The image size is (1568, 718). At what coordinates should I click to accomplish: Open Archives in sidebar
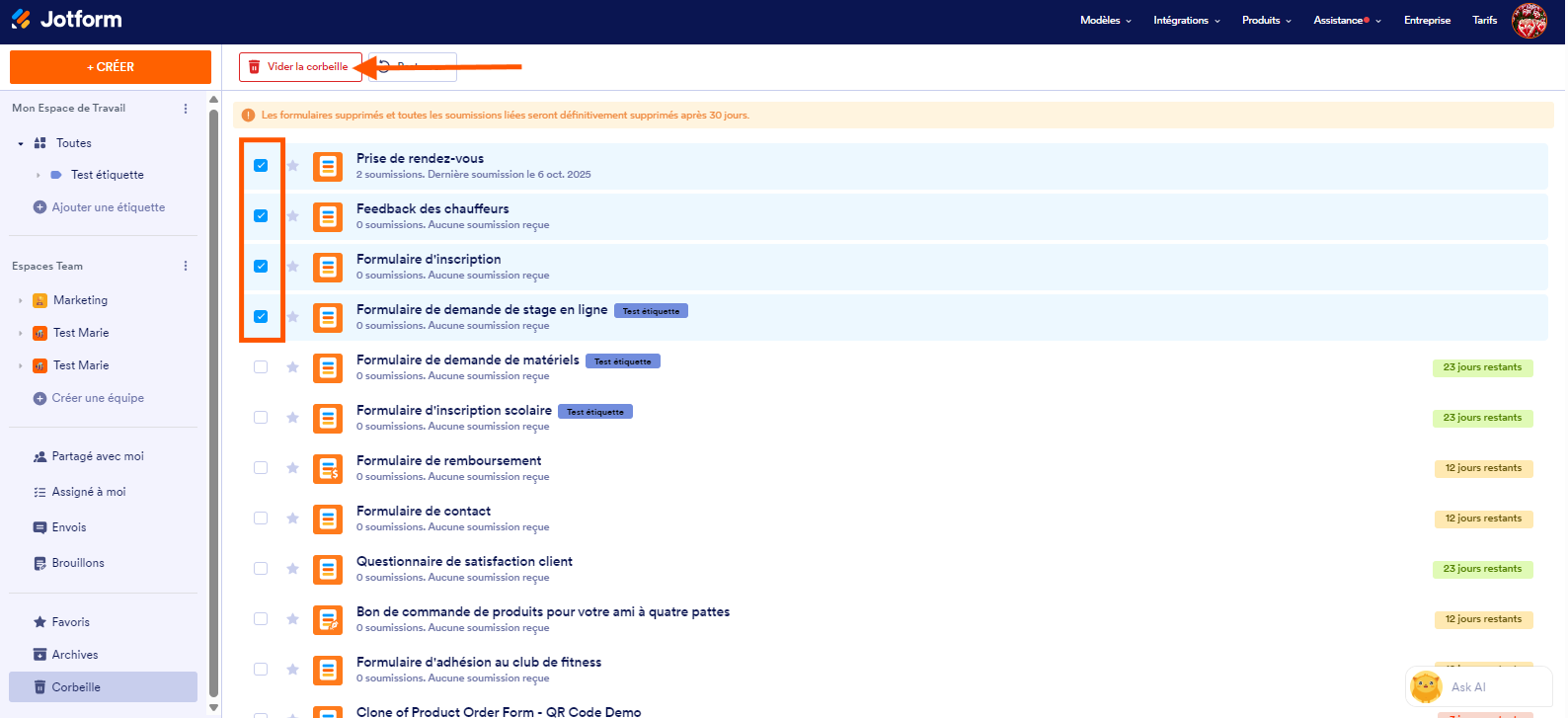tap(65, 655)
